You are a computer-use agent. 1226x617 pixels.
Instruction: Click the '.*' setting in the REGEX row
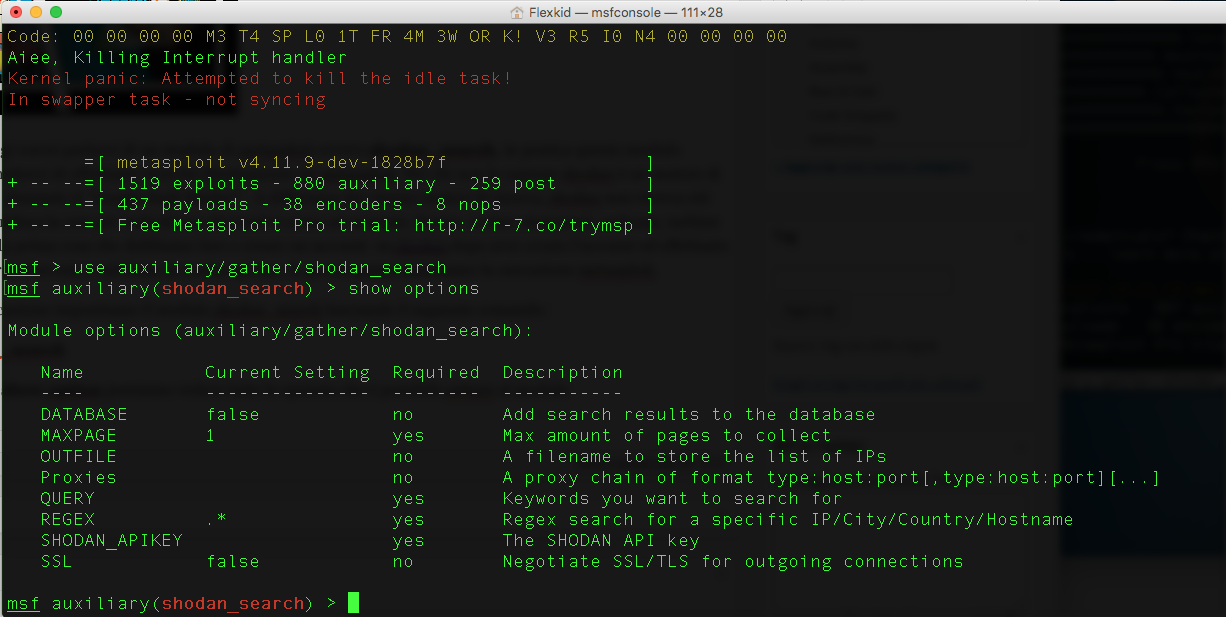(x=216, y=519)
